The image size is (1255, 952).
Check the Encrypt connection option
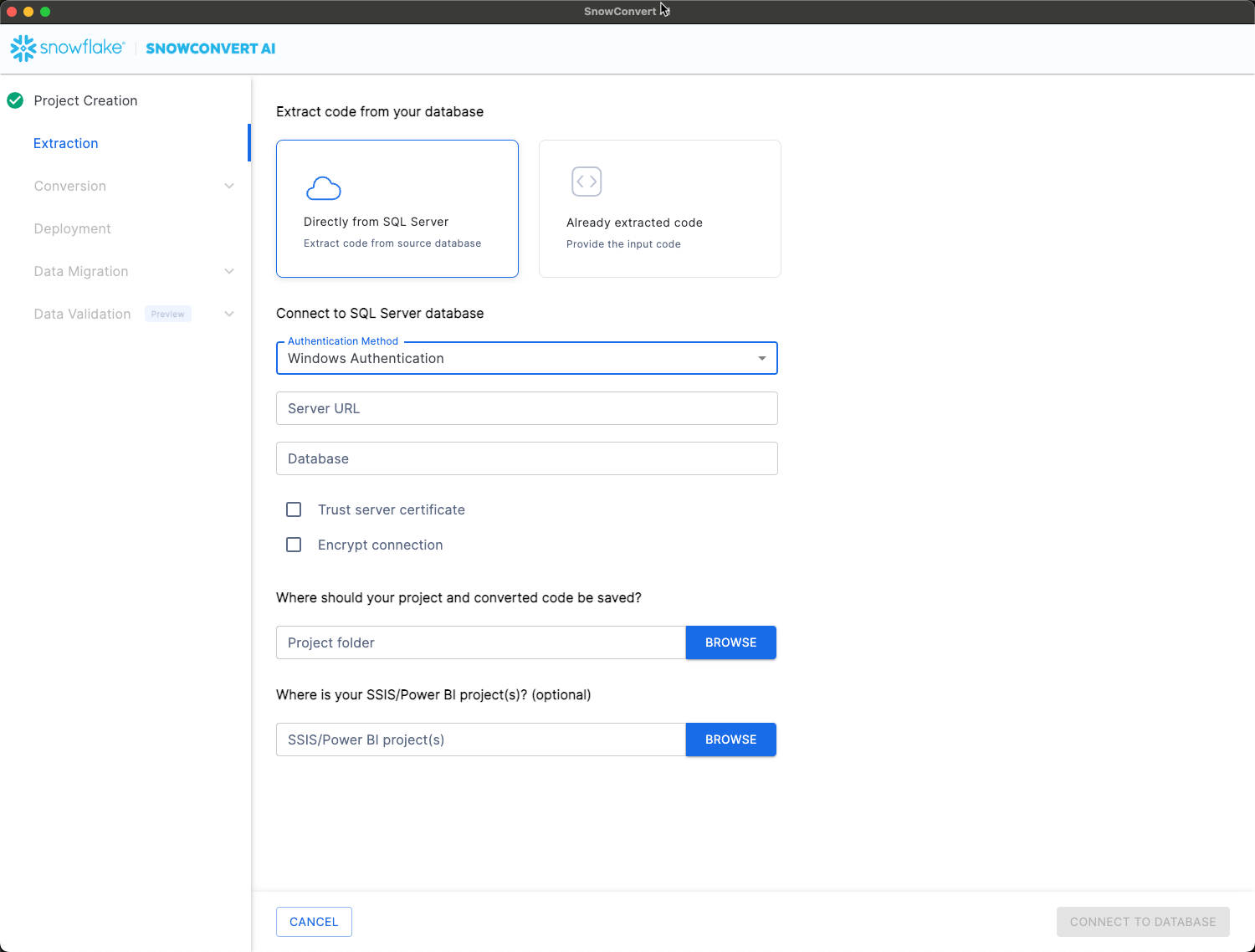coord(294,545)
